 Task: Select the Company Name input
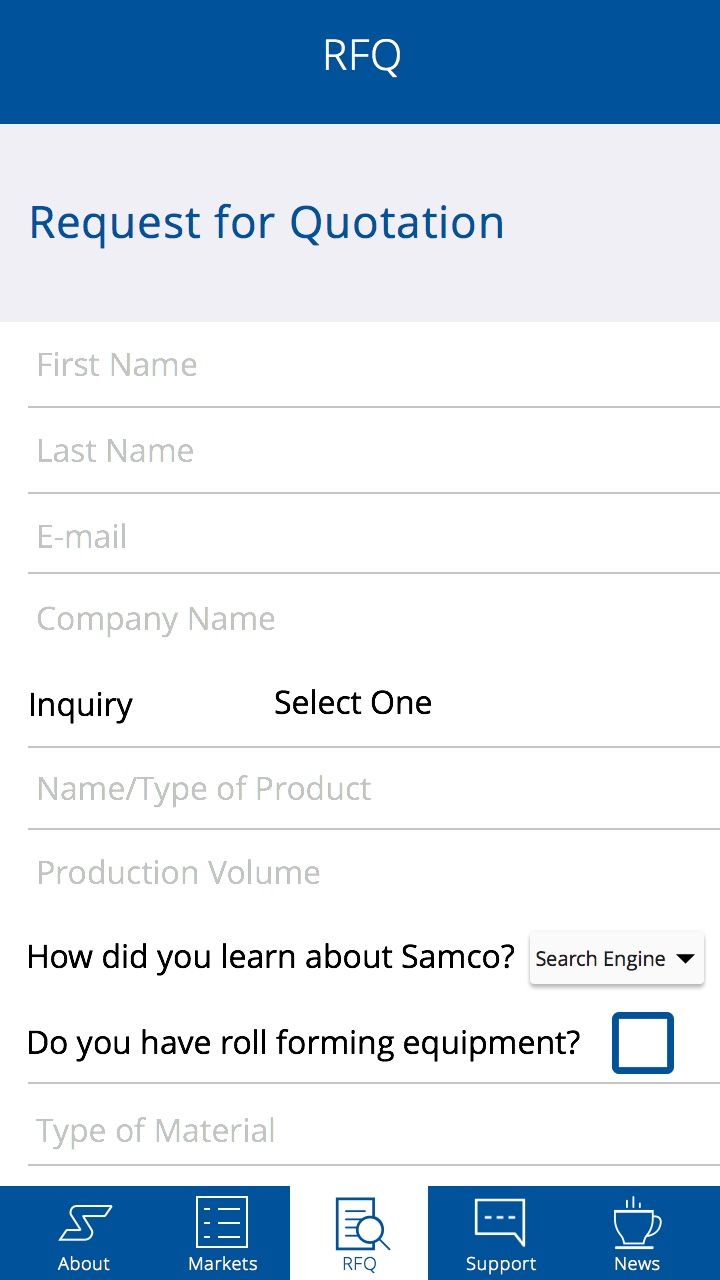pos(374,619)
